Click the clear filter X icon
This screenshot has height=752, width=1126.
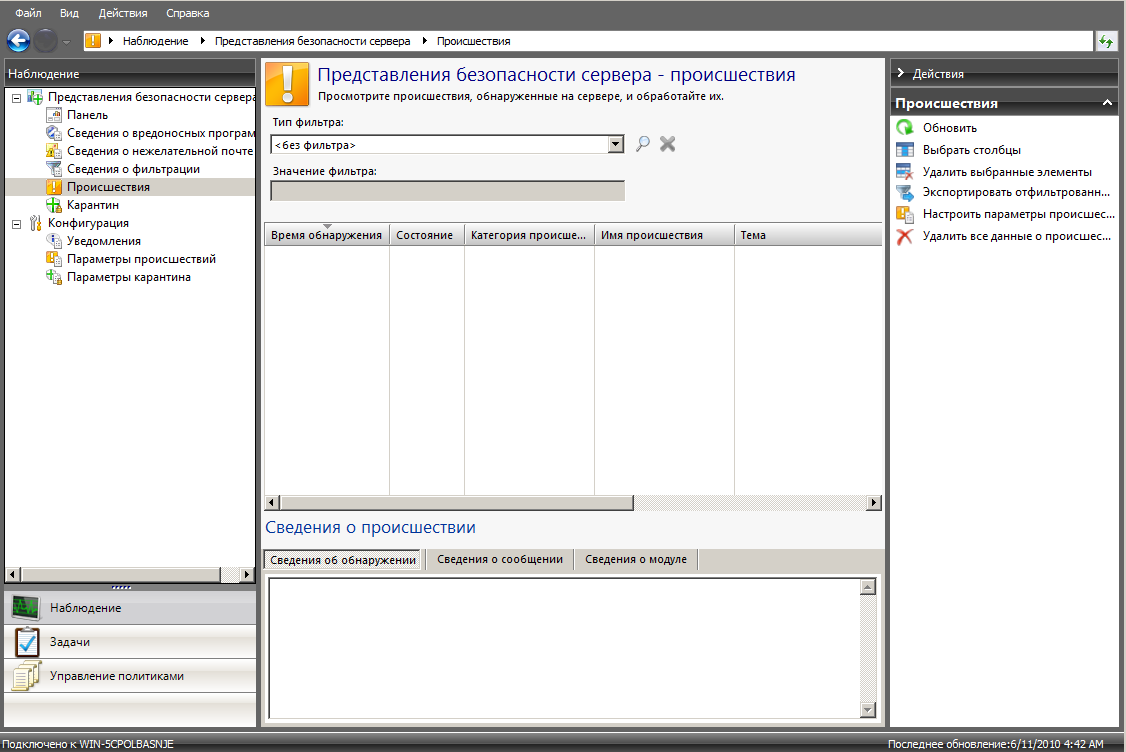[668, 144]
